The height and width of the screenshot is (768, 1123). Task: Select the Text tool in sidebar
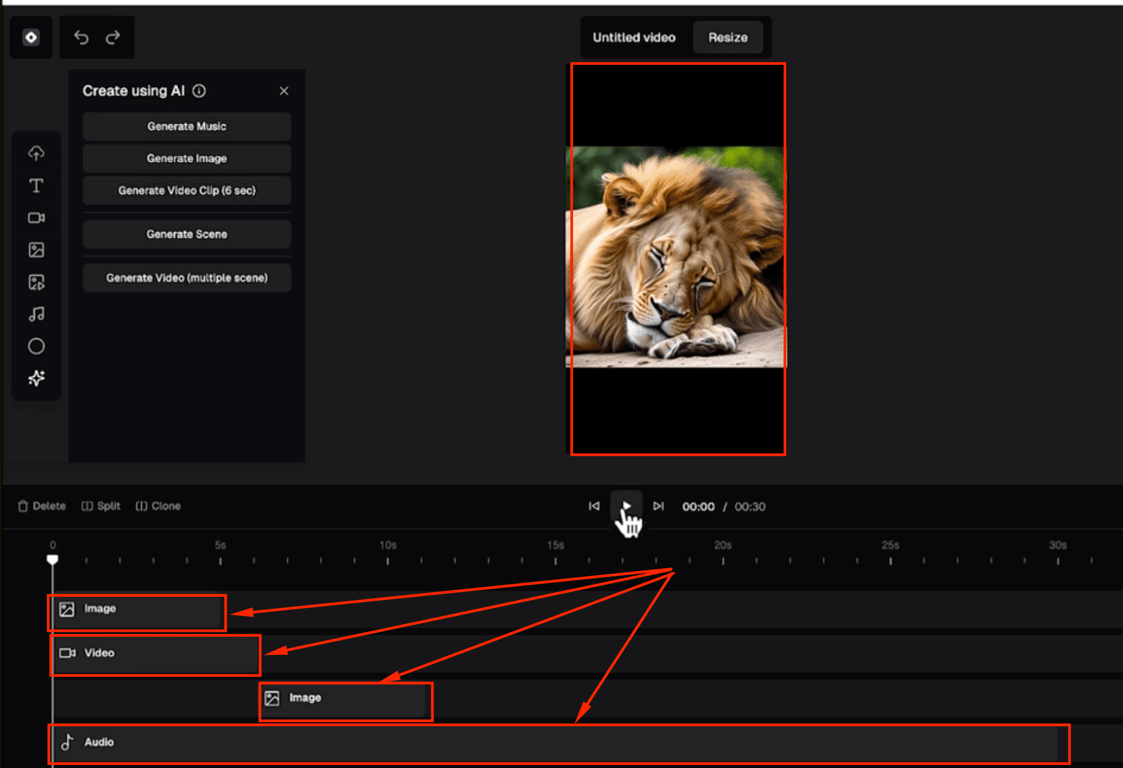click(37, 186)
